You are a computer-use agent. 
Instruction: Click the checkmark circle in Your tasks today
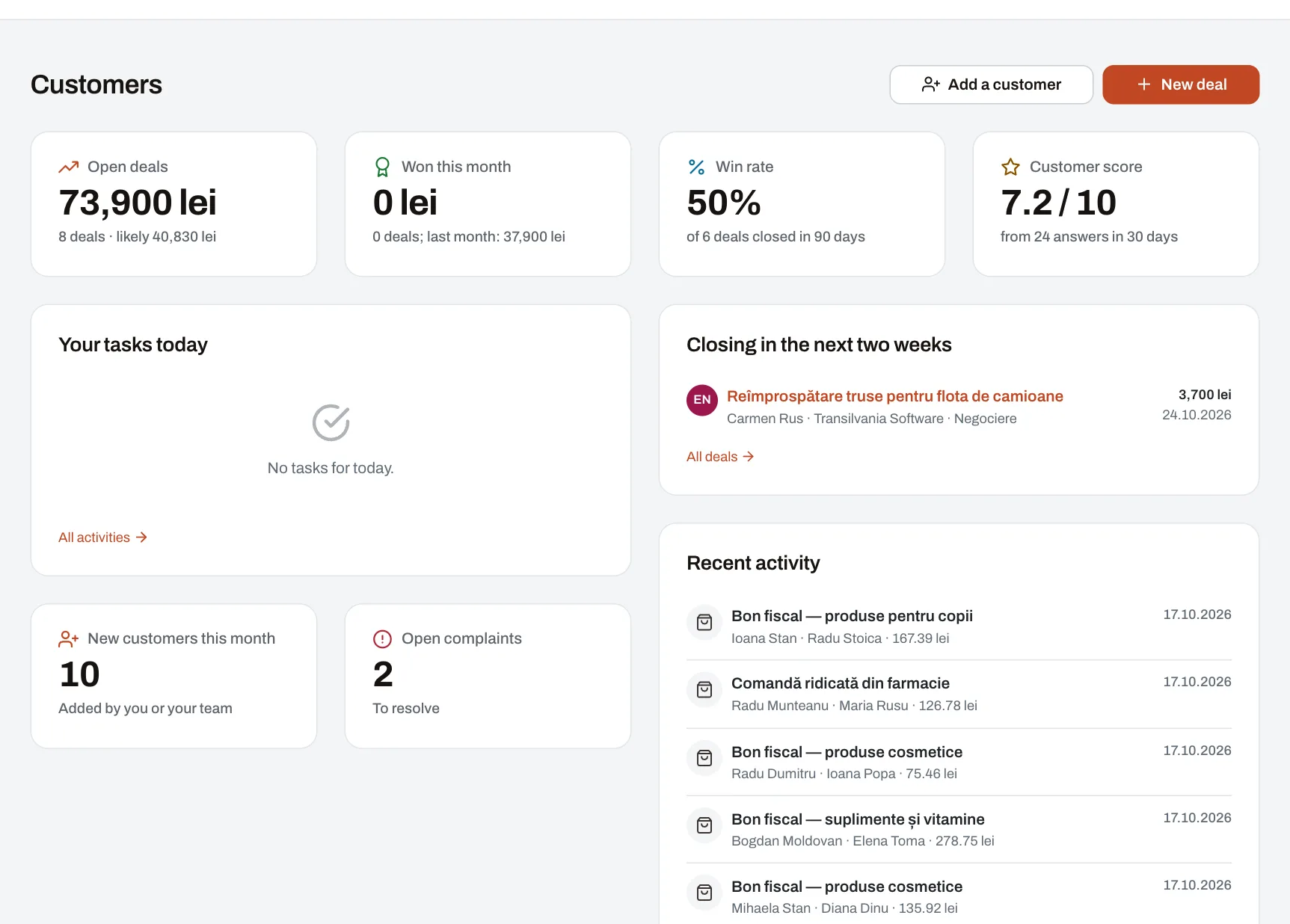(x=331, y=423)
